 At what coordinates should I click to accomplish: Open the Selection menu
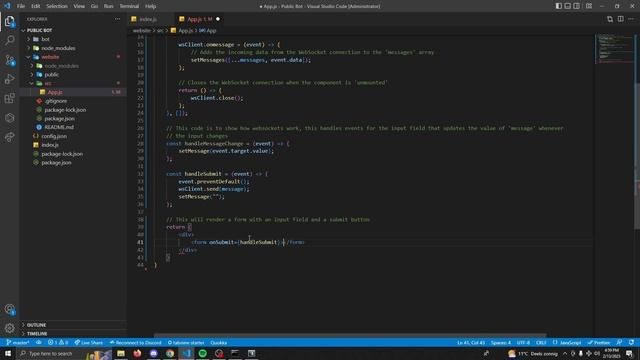coord(57,6)
